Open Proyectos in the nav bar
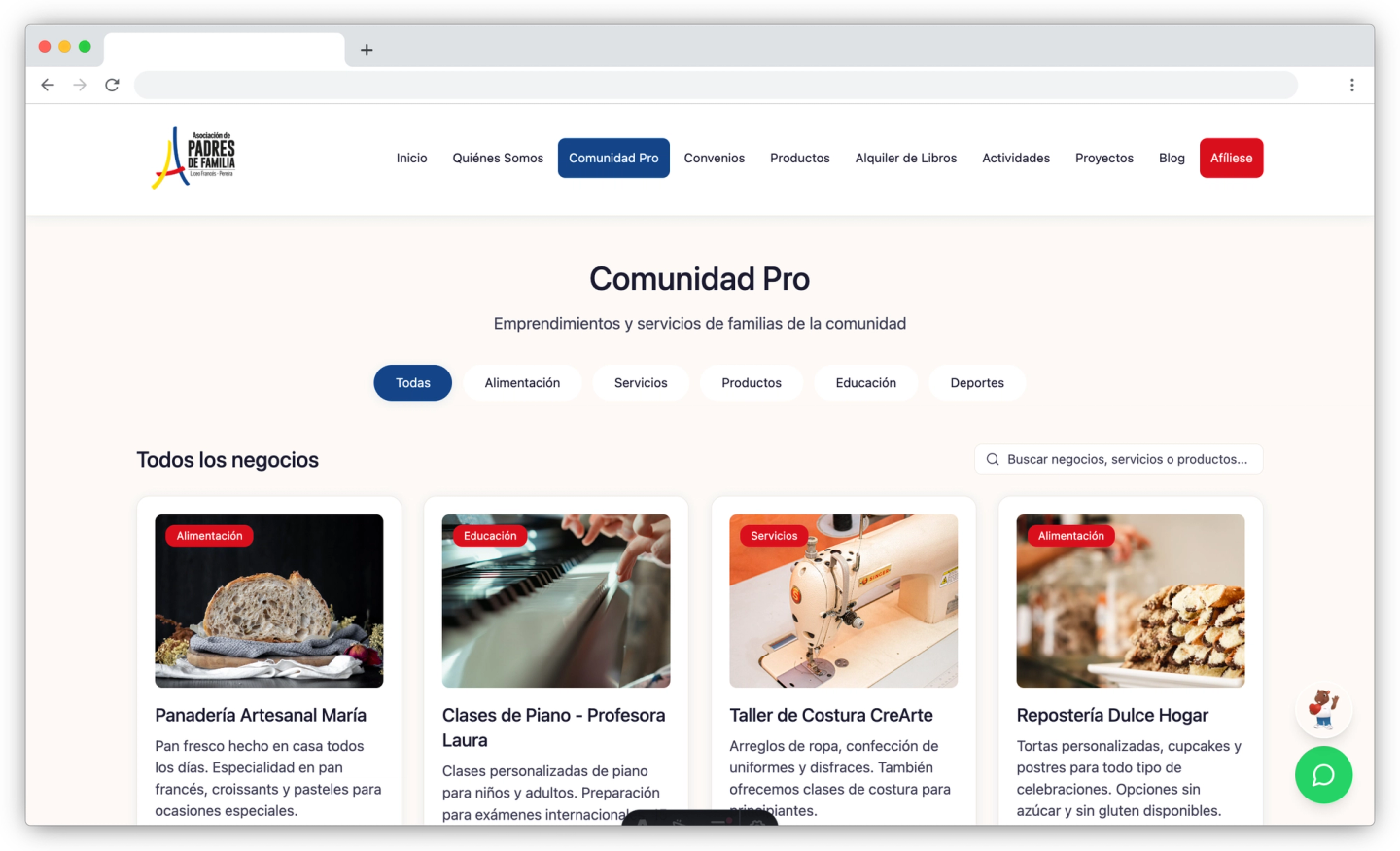This screenshot has width=1400, height=851. tap(1104, 158)
